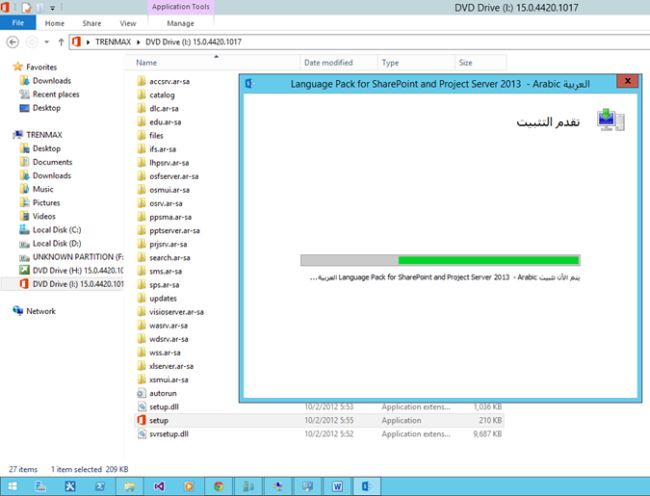650x496 pixels.
Task: Open the Windows Start button
Action: (x=12, y=486)
